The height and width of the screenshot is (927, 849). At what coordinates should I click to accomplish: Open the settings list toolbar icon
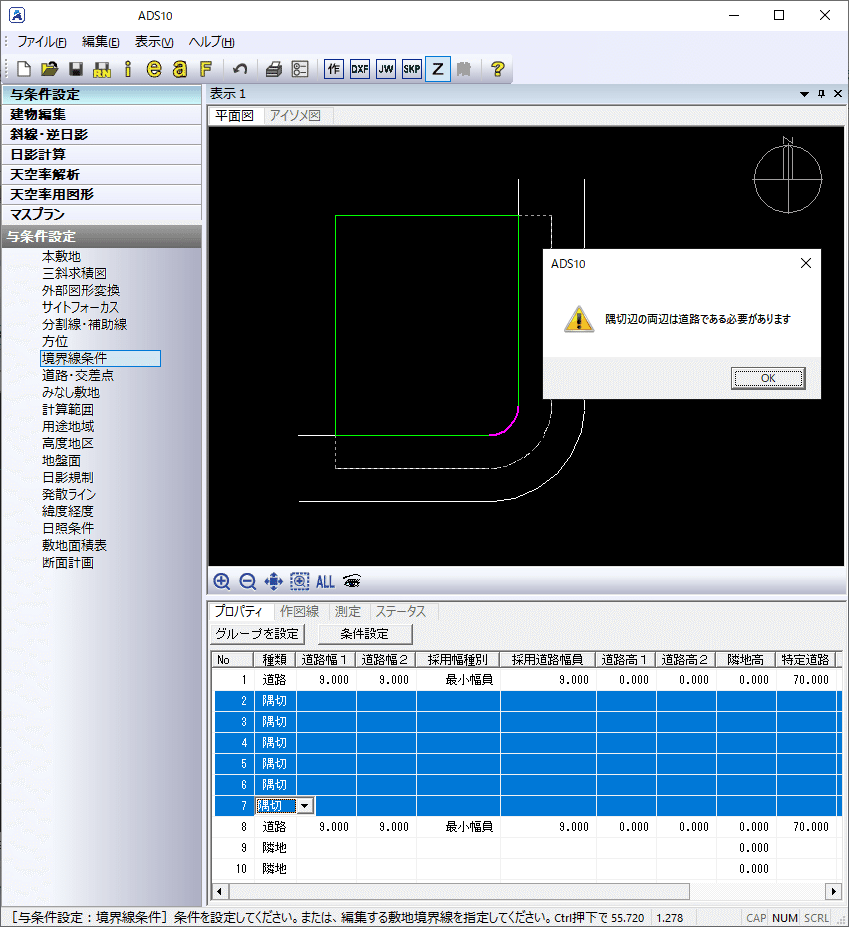pos(300,69)
